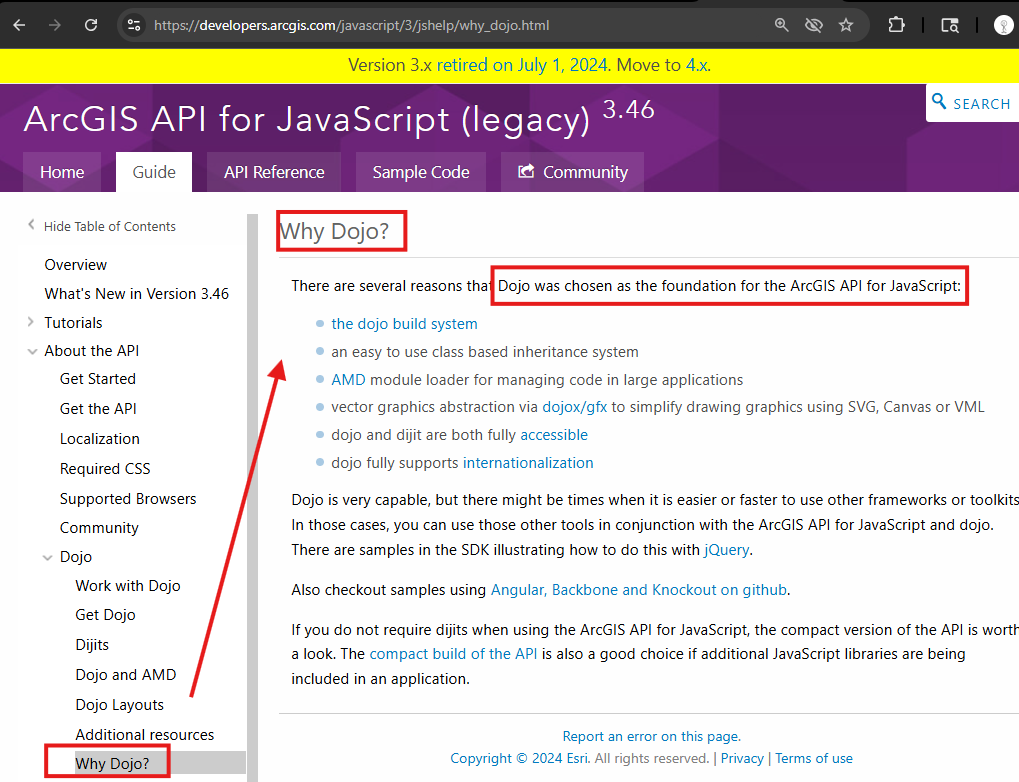
Task: Open Required CSS in the sidebar
Action: (x=105, y=469)
